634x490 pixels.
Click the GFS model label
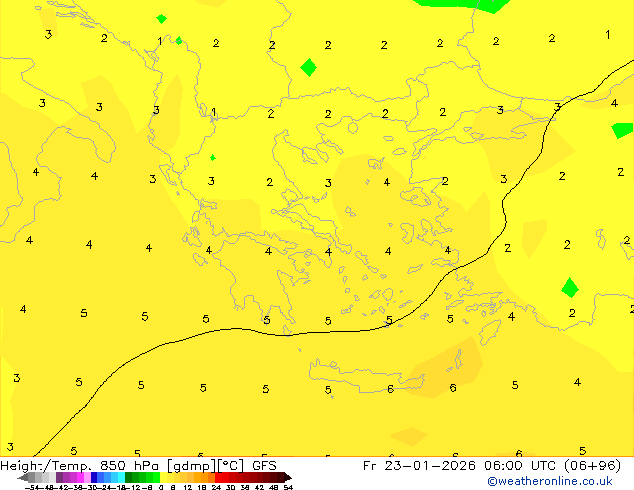(264, 465)
